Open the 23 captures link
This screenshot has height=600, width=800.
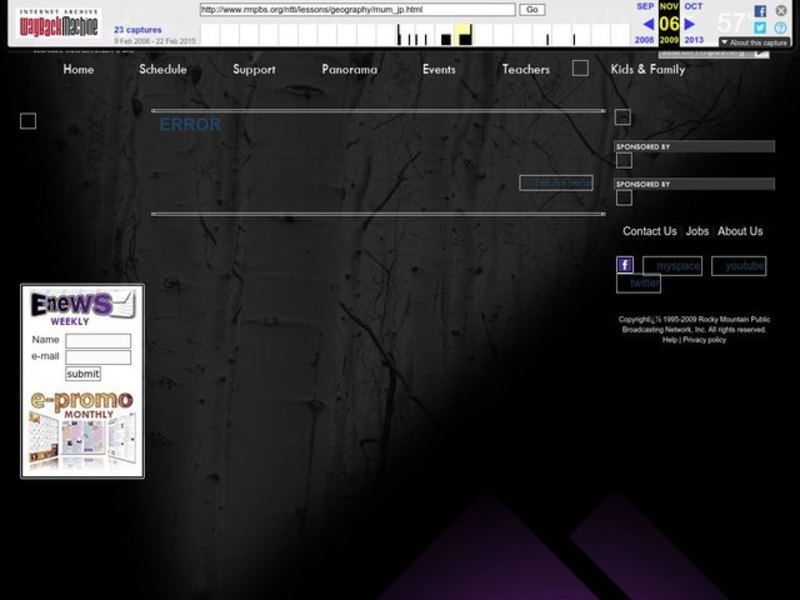138,30
